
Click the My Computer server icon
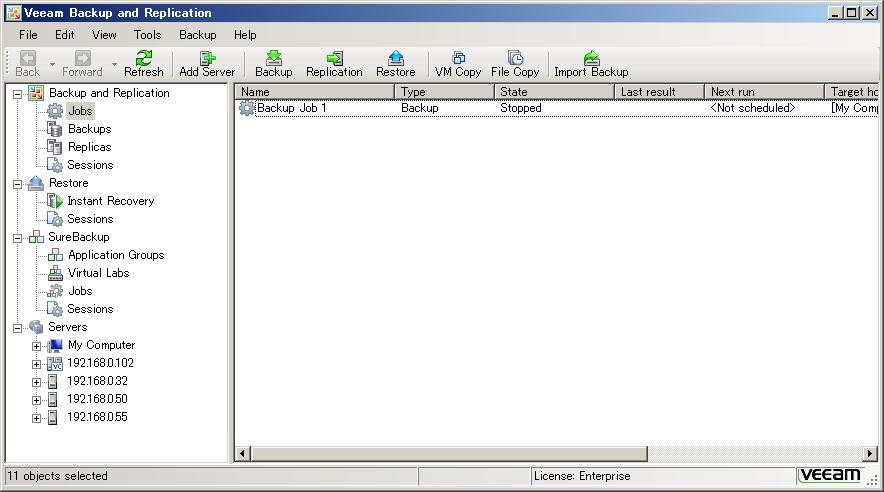[x=55, y=345]
